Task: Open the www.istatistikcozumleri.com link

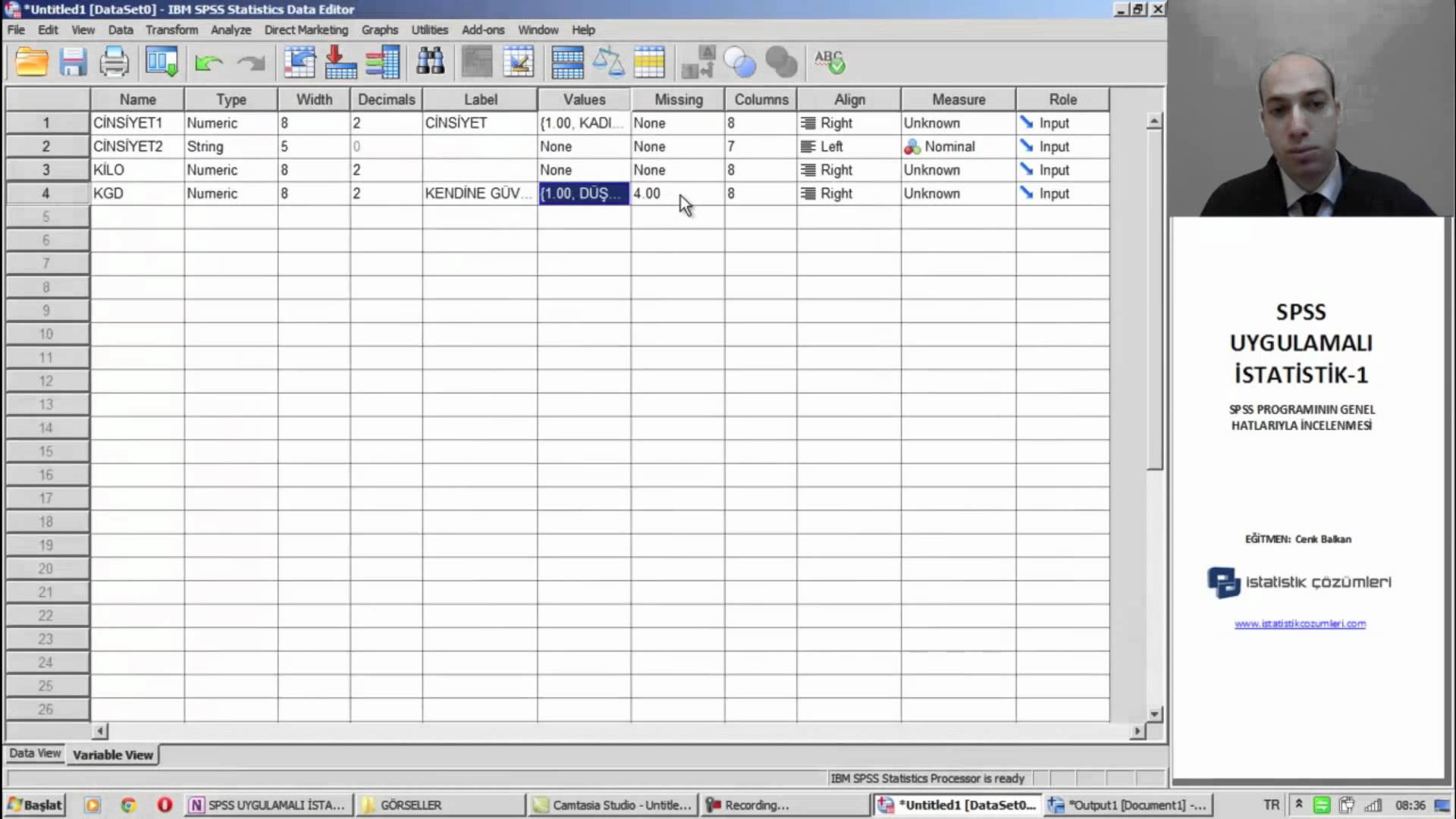Action: pyautogui.click(x=1300, y=623)
